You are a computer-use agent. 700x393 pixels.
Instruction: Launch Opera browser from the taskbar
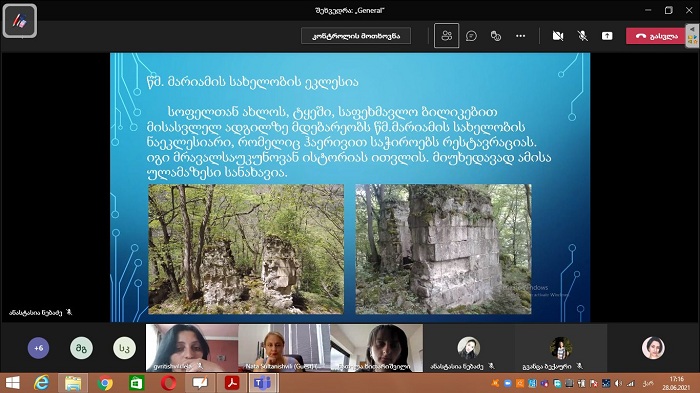(x=168, y=383)
